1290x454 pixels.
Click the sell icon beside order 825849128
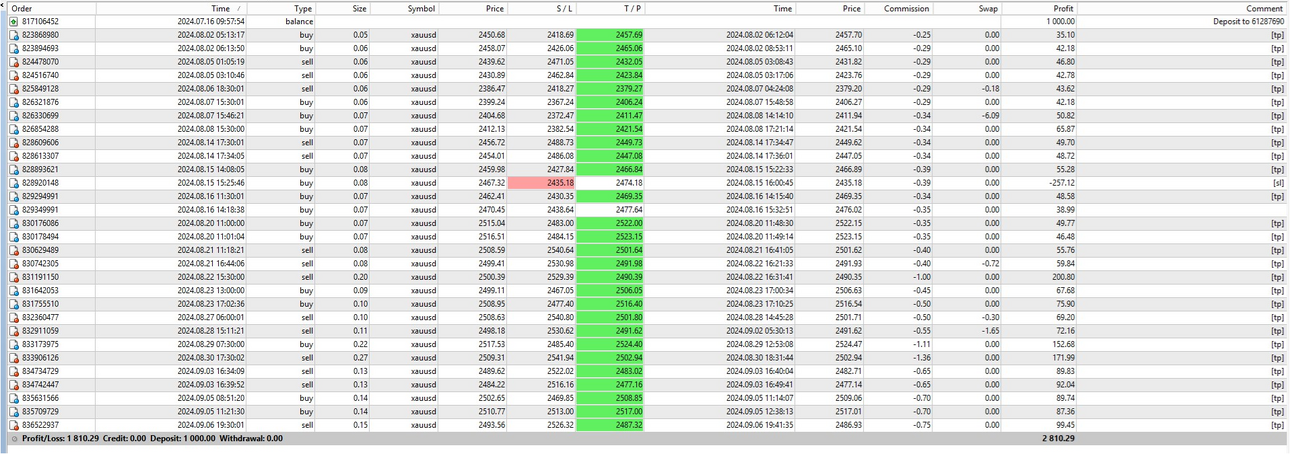coord(13,88)
